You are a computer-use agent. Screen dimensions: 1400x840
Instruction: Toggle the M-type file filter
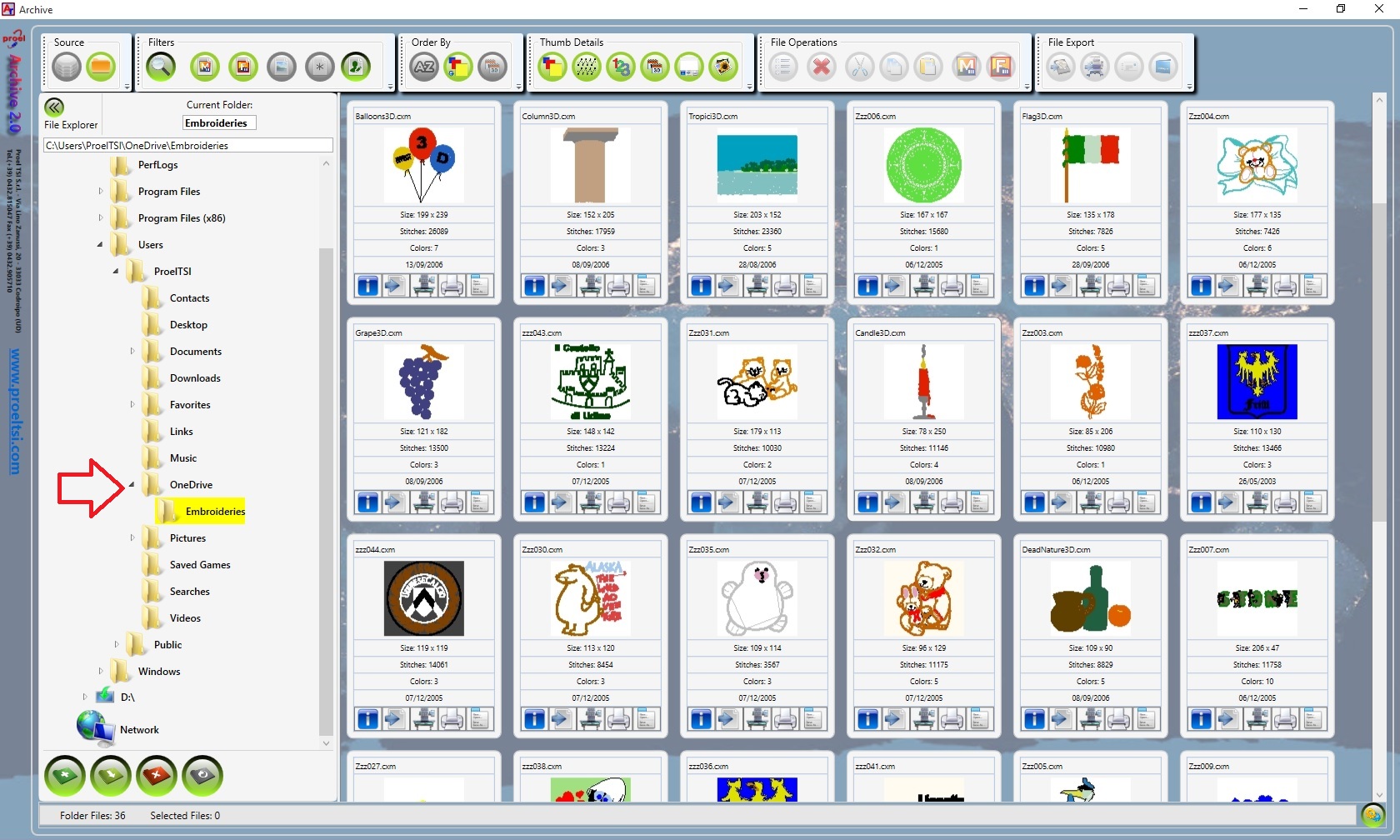click(x=205, y=67)
